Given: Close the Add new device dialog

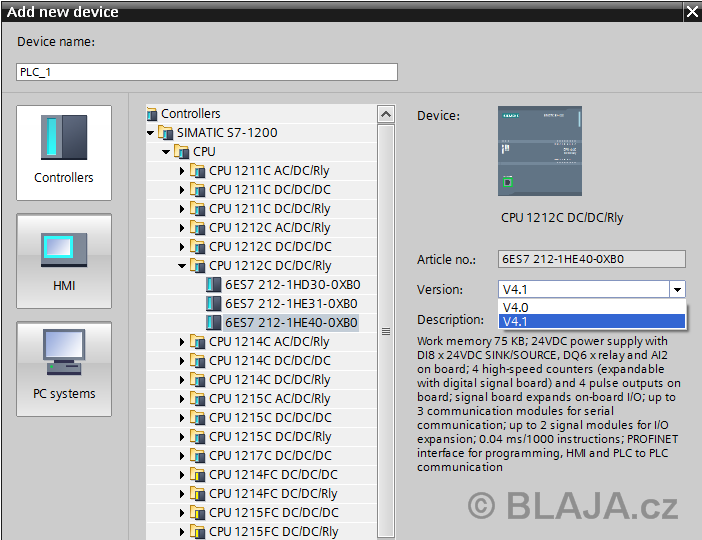Looking at the screenshot, I should click(693, 12).
